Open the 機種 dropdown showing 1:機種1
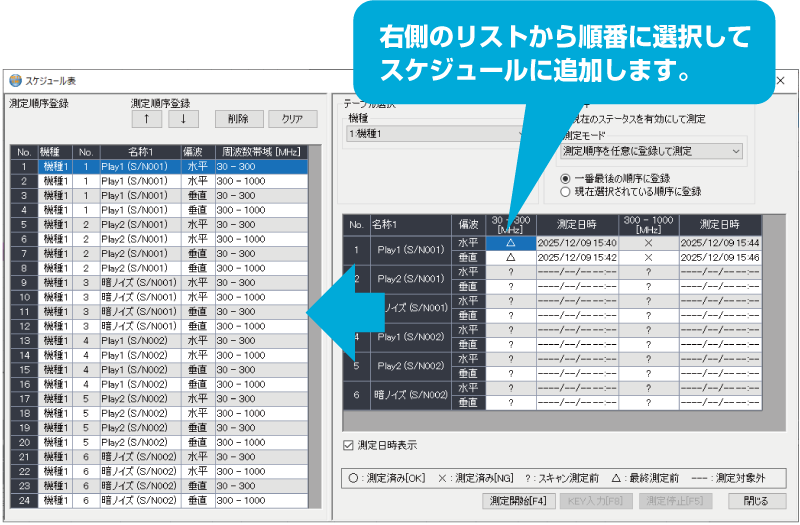Image resolution: width=800 pixels, height=525 pixels. (x=437, y=134)
